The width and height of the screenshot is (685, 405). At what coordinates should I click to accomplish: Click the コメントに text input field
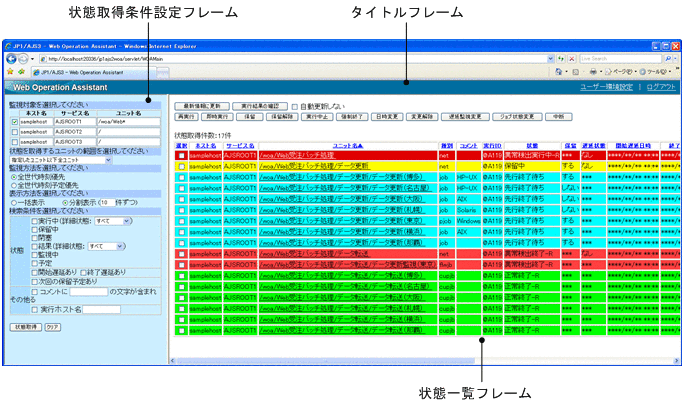point(89,291)
